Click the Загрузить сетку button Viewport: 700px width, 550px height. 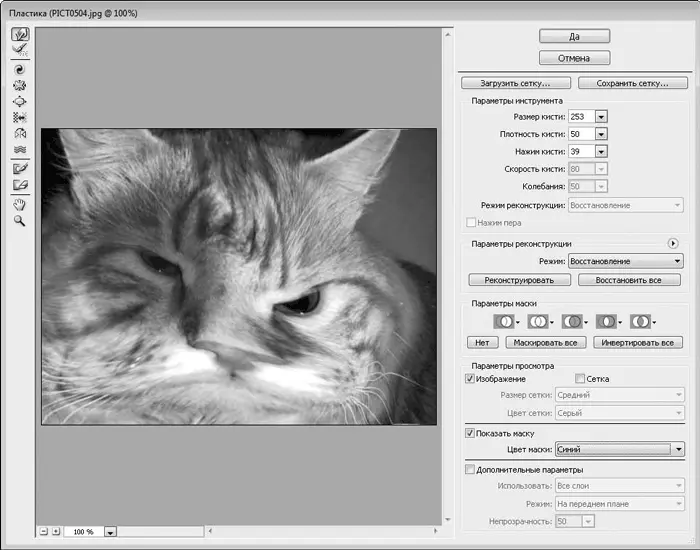coord(516,83)
